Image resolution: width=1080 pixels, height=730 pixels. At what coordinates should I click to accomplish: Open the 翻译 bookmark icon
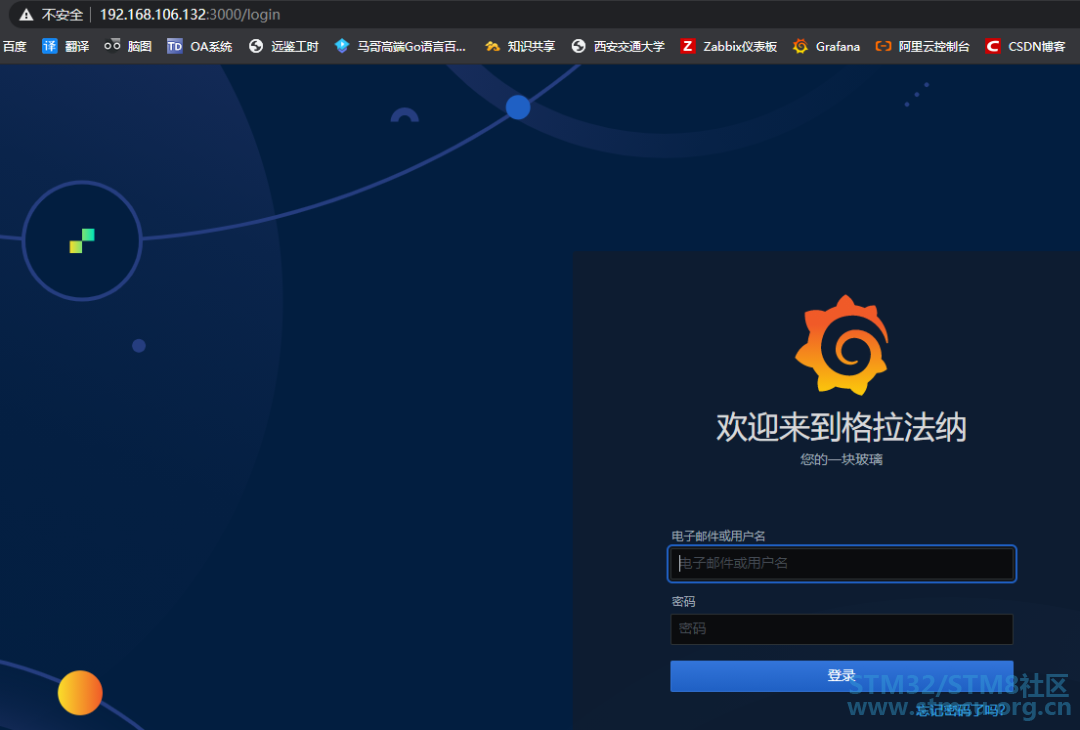pos(50,46)
